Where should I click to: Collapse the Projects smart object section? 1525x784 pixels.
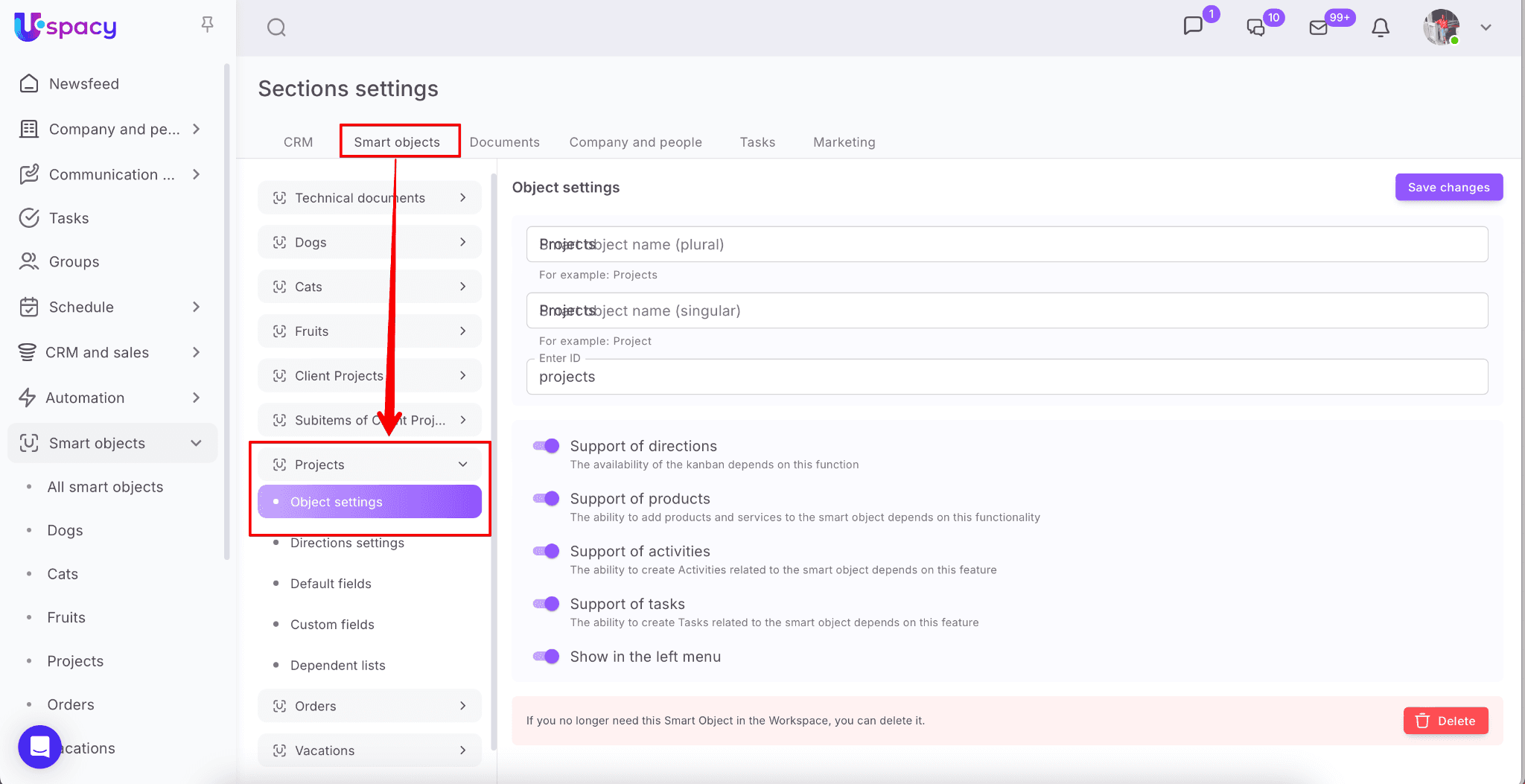(462, 465)
